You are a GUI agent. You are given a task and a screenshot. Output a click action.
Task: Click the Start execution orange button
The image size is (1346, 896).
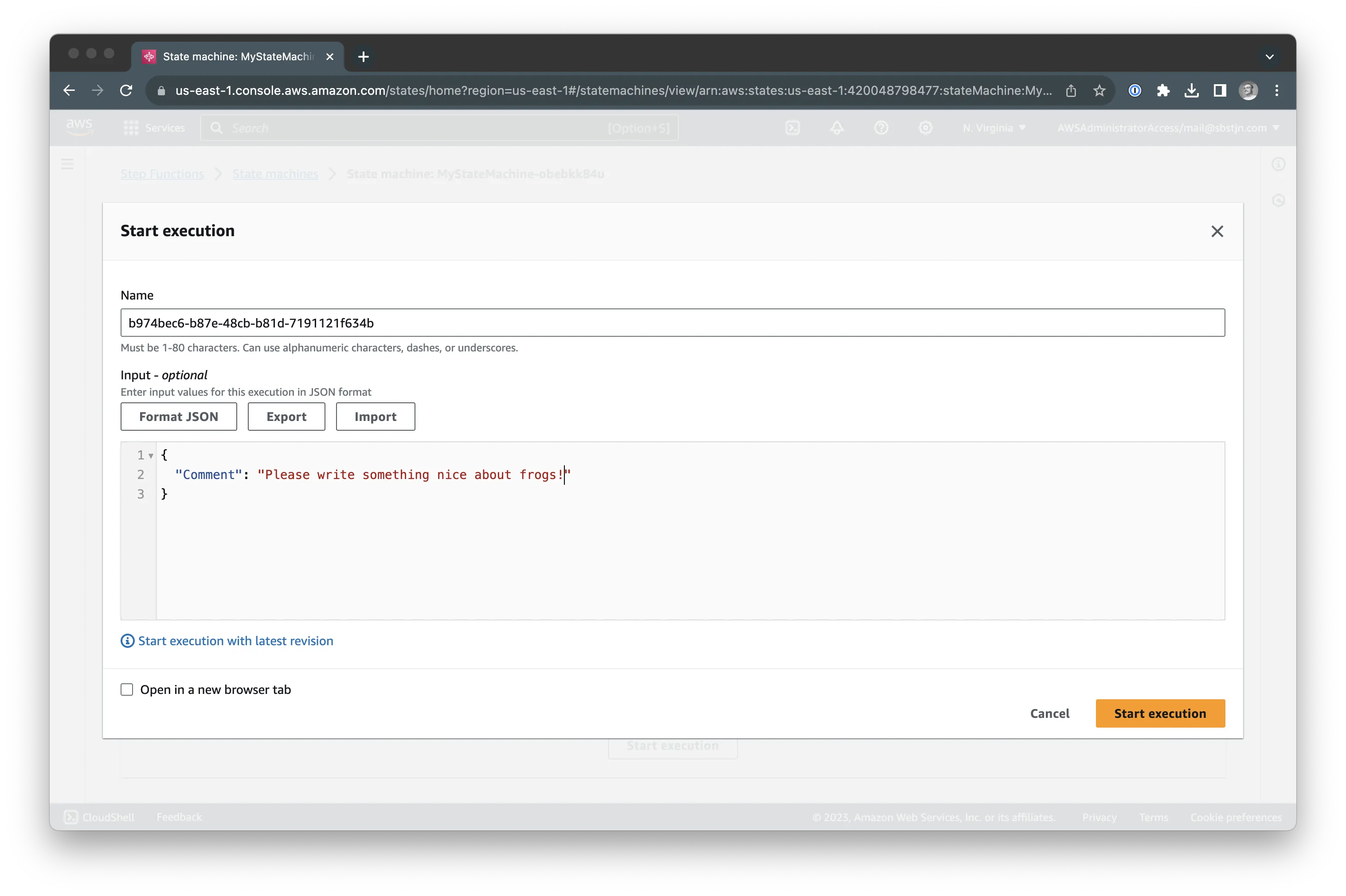[x=1160, y=713]
